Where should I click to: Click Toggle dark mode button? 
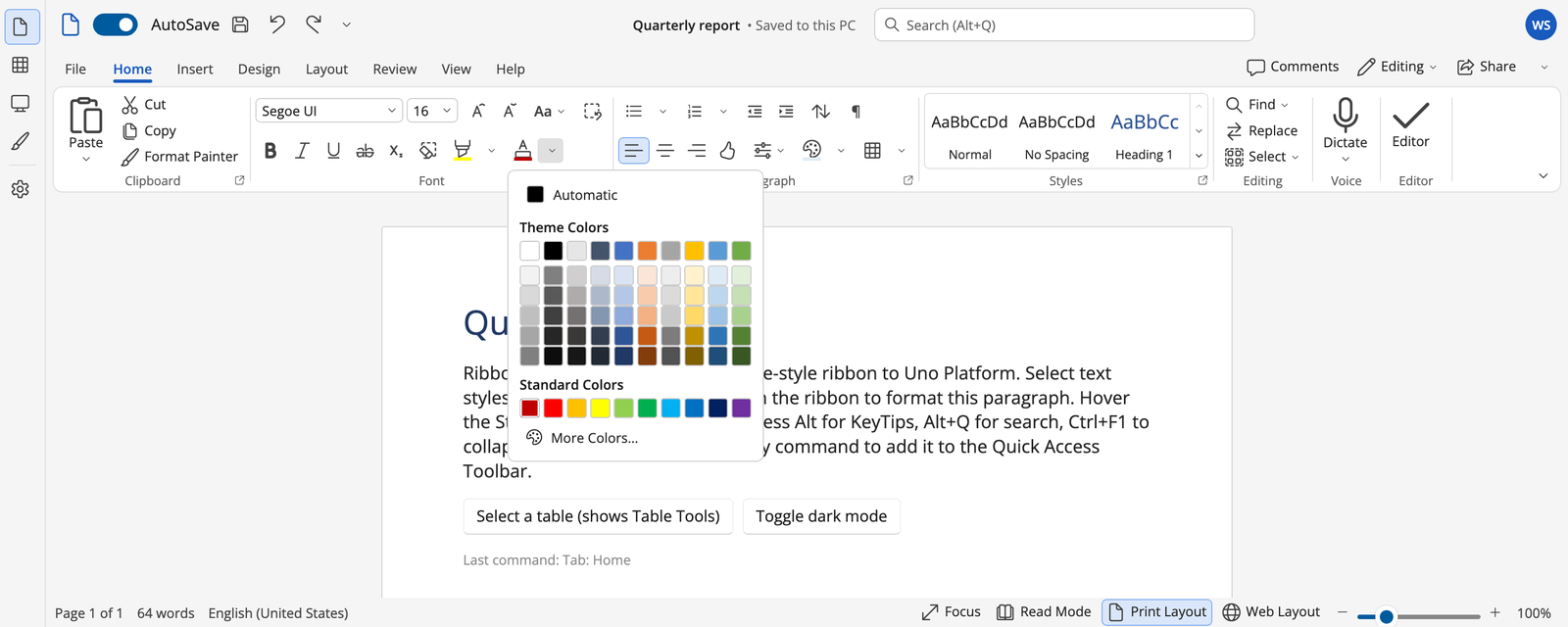[x=821, y=516]
